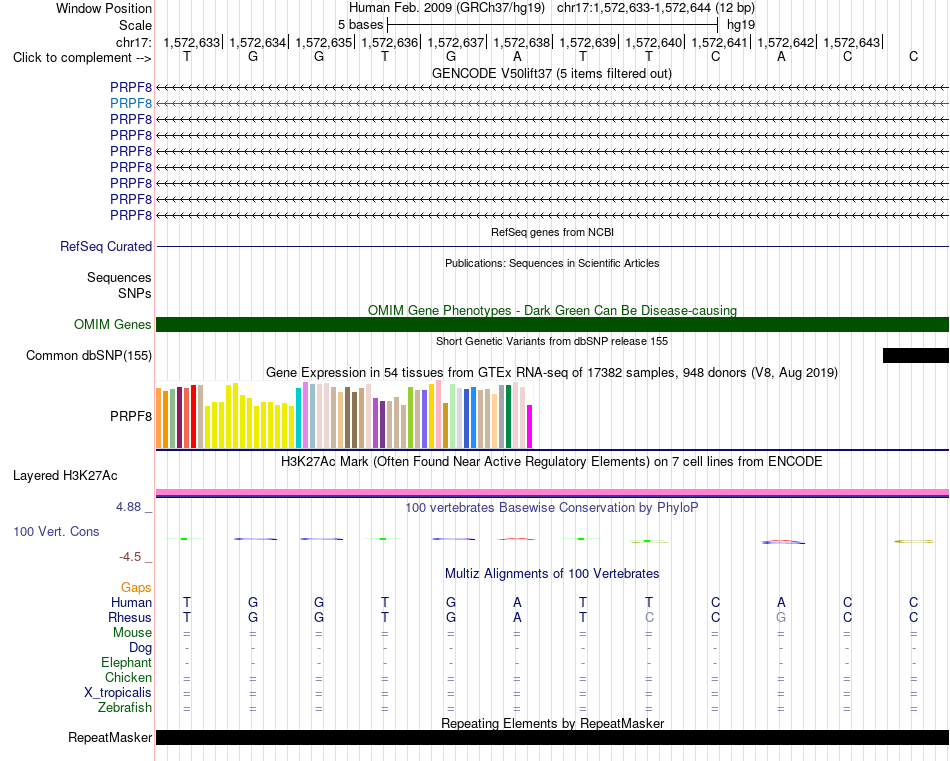This screenshot has height=761, width=950.
Task: Click the Elephant species label
Action: pyautogui.click(x=127, y=662)
